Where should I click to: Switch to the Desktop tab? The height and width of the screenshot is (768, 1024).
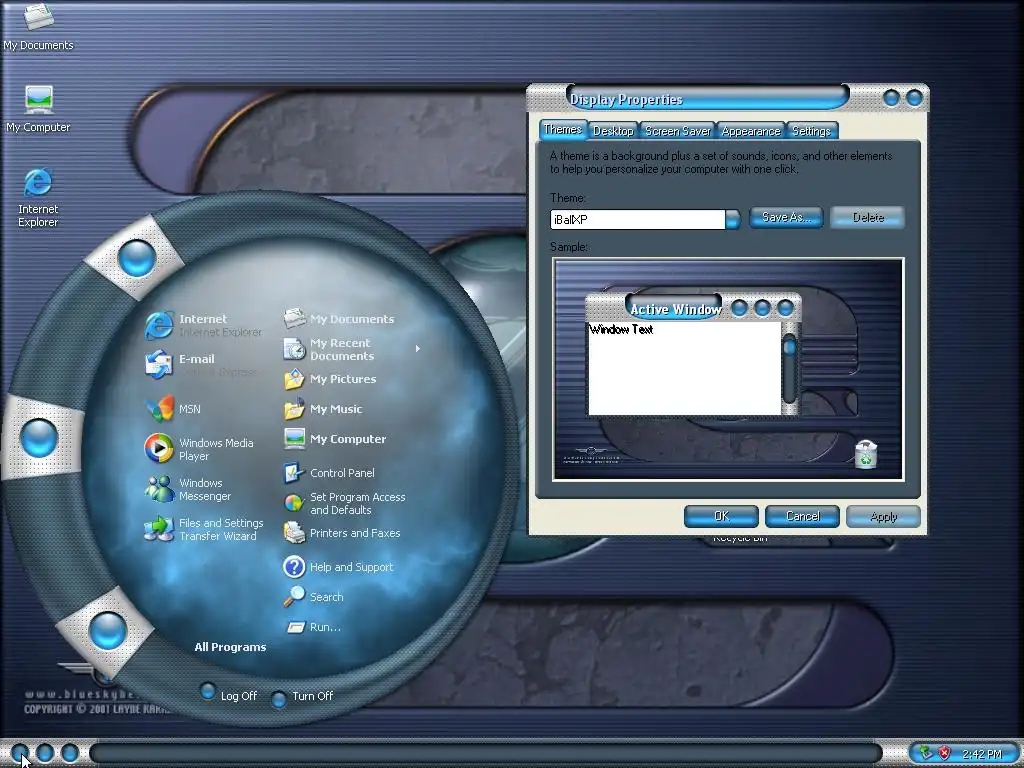[x=613, y=131]
